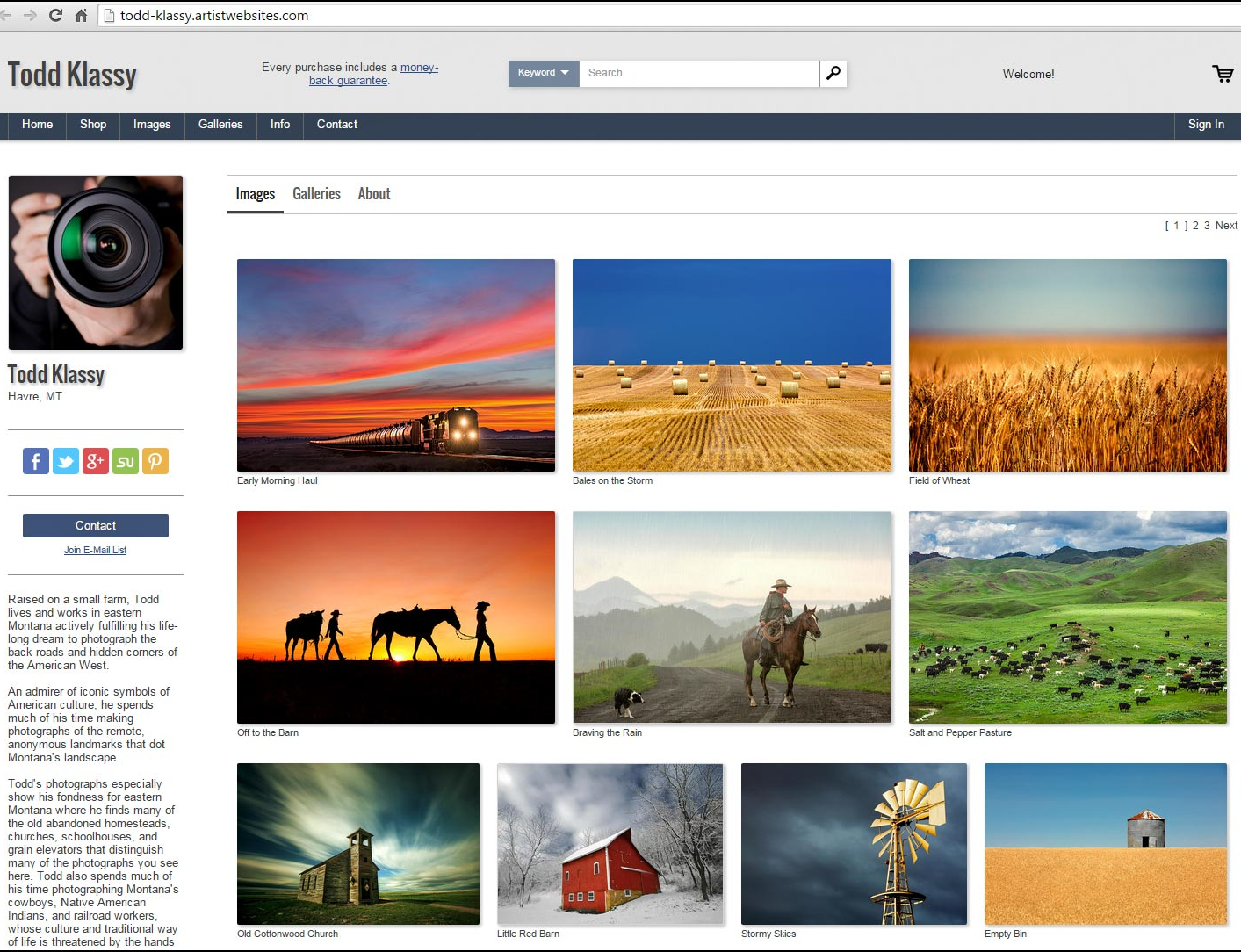Switch to the Galleries tab

click(x=316, y=194)
